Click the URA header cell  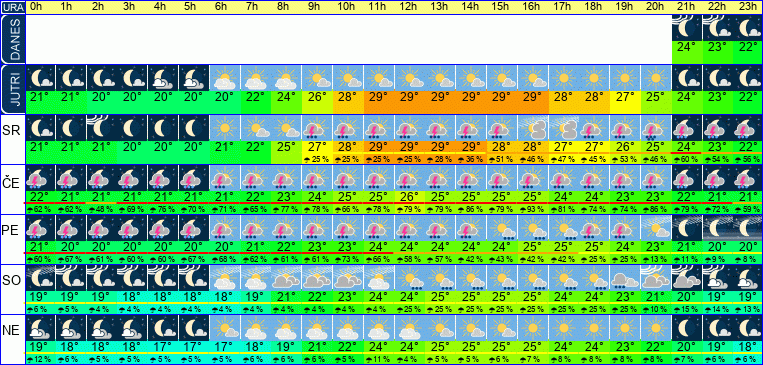[12, 7]
